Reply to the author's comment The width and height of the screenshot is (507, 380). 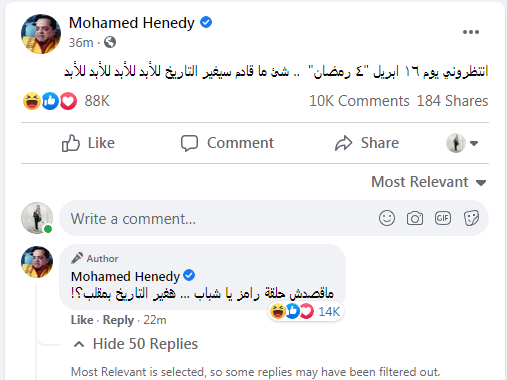(118, 320)
